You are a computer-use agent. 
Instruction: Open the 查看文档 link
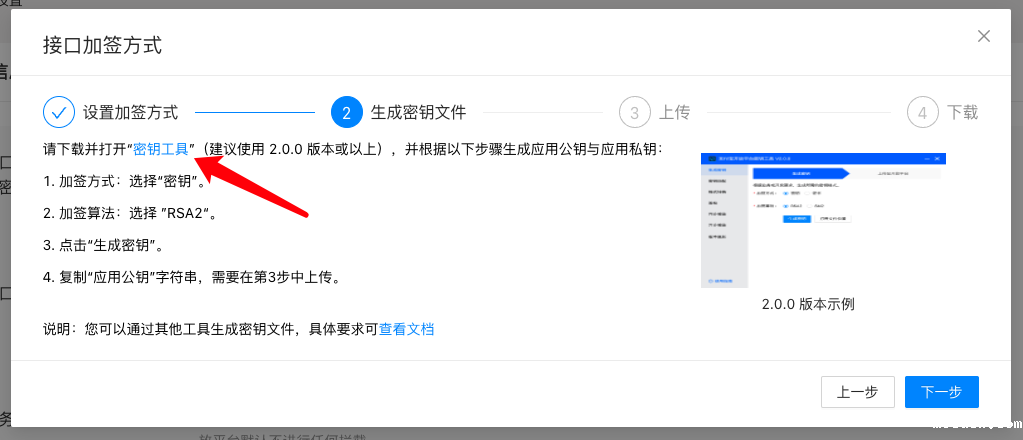[406, 329]
